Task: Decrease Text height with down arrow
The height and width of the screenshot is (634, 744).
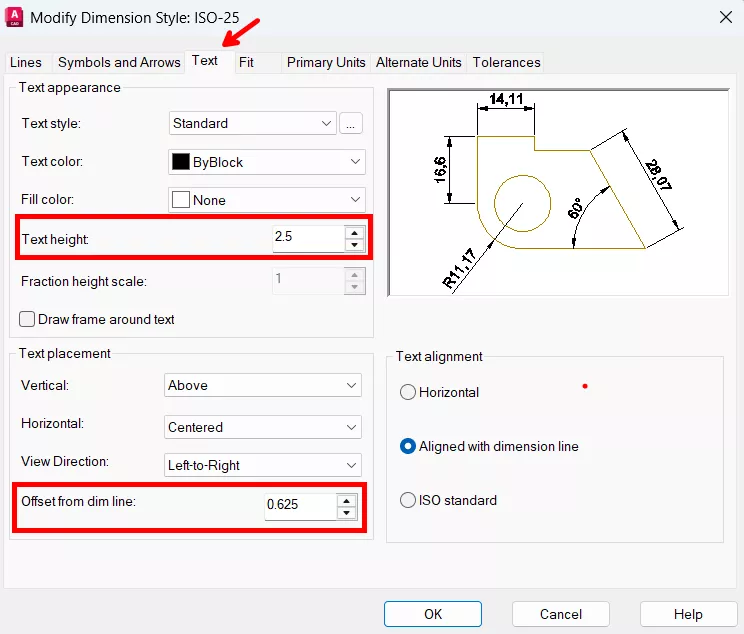Action: point(354,245)
